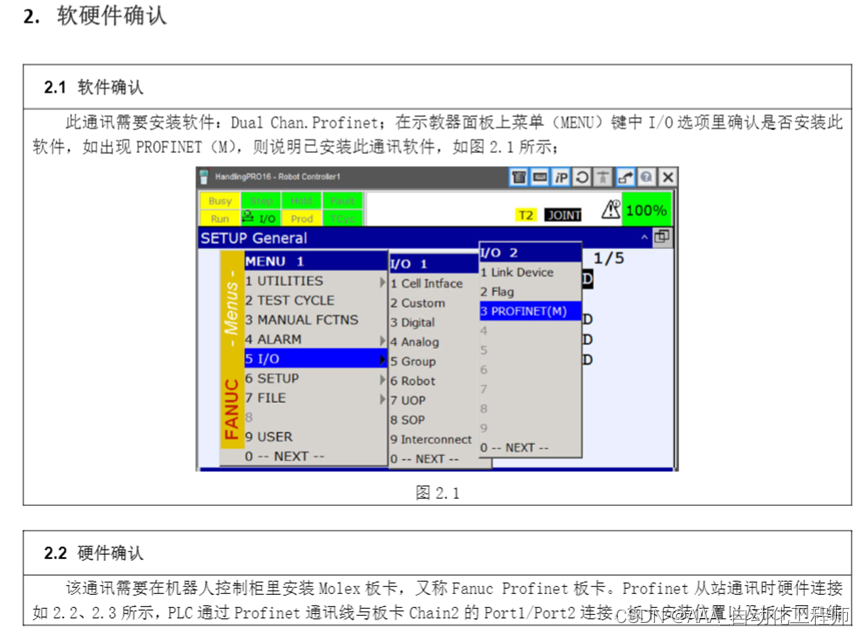Select 6 Robot in I/O 1 submenu
The height and width of the screenshot is (635, 865).
434,381
